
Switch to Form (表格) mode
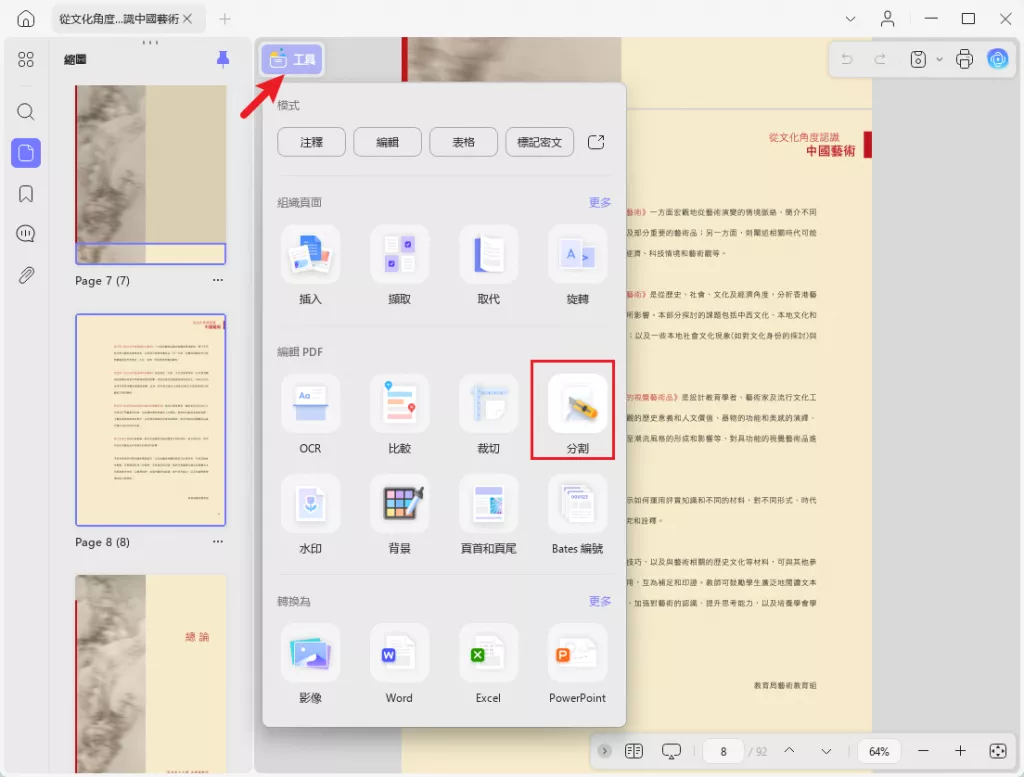pos(464,142)
